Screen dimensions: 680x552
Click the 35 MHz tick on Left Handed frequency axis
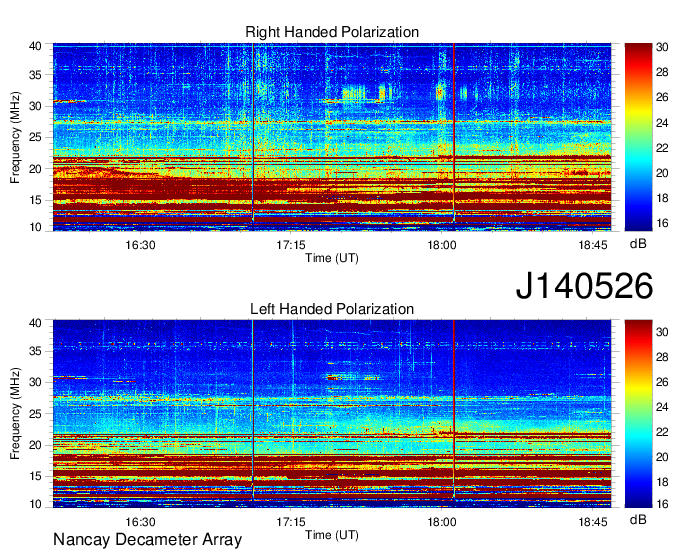tap(35, 351)
